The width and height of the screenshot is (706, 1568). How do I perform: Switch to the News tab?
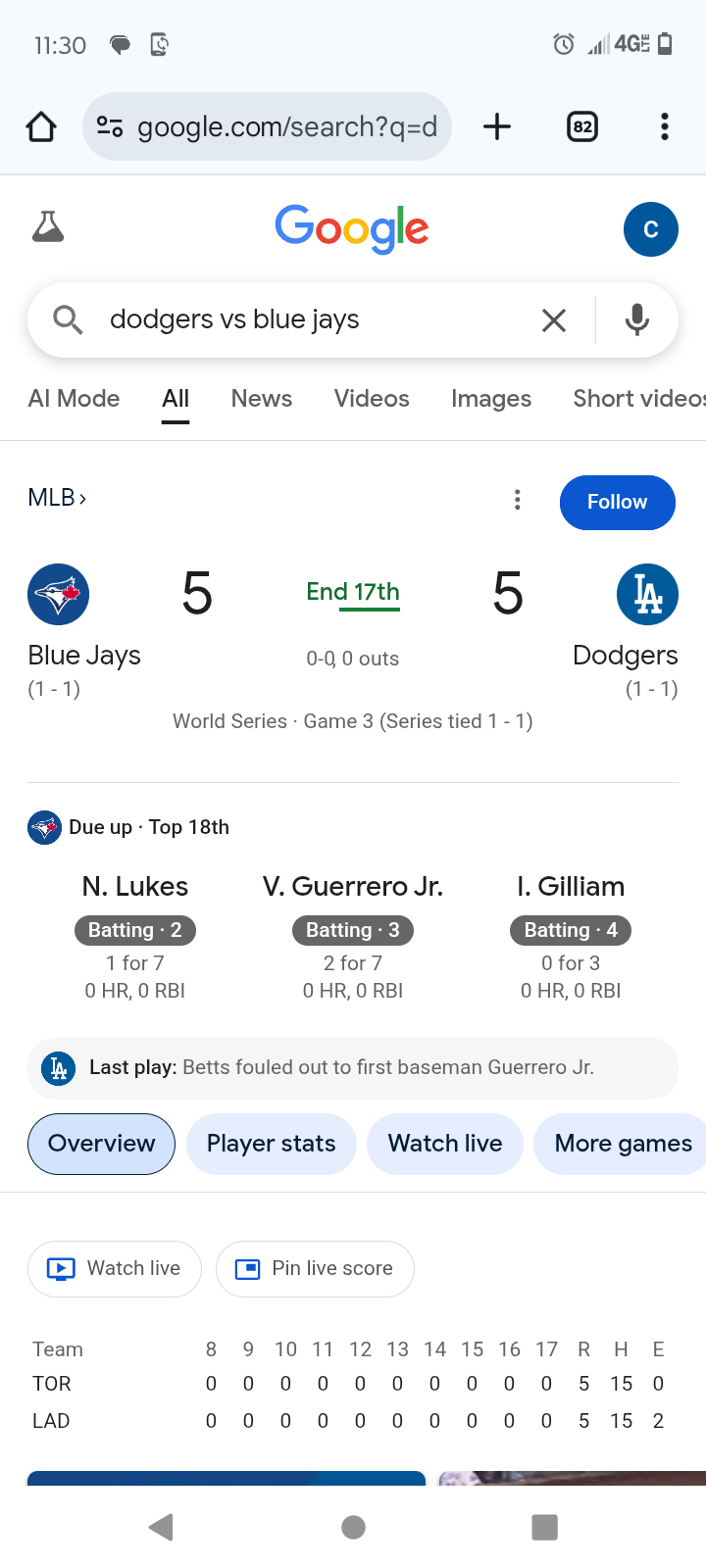click(262, 399)
